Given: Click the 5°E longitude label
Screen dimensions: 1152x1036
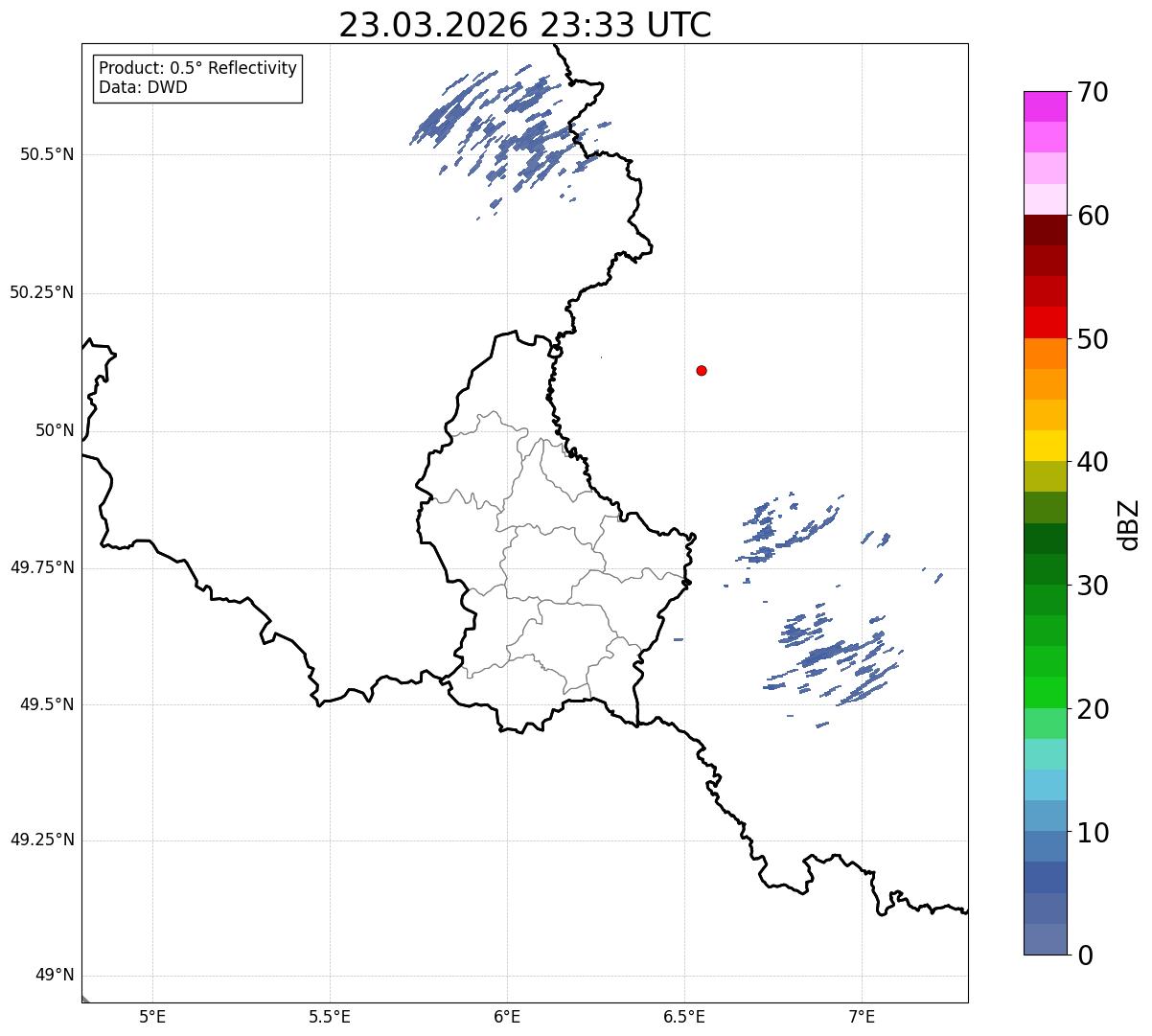Looking at the screenshot, I should [152, 1016].
